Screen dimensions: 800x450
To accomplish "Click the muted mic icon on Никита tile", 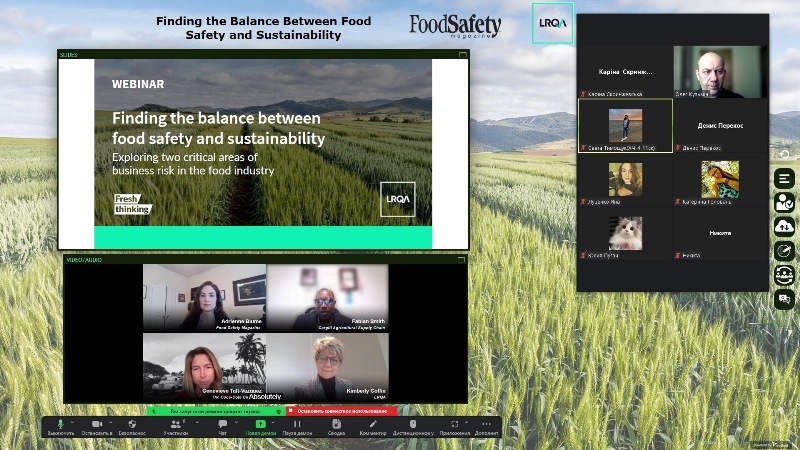I will pos(678,255).
